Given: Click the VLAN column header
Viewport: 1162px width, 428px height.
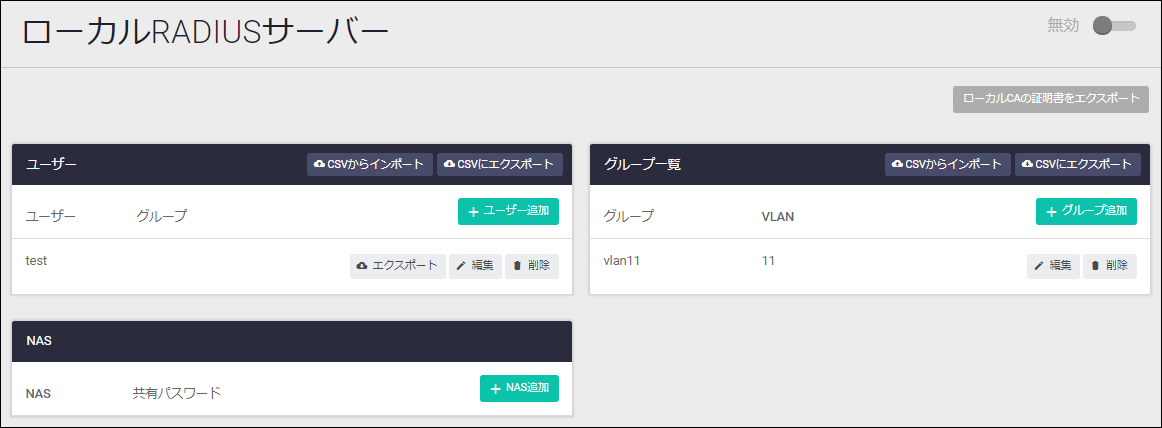Looking at the screenshot, I should tap(777, 217).
